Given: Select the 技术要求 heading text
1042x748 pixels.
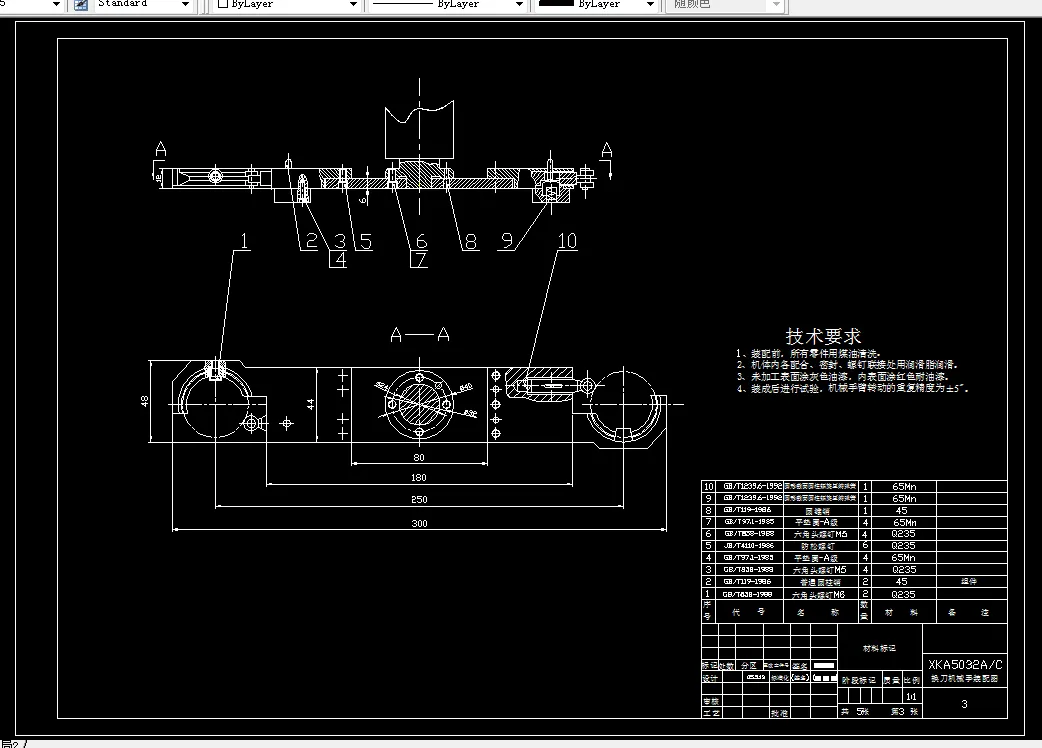Looking at the screenshot, I should (x=823, y=336).
